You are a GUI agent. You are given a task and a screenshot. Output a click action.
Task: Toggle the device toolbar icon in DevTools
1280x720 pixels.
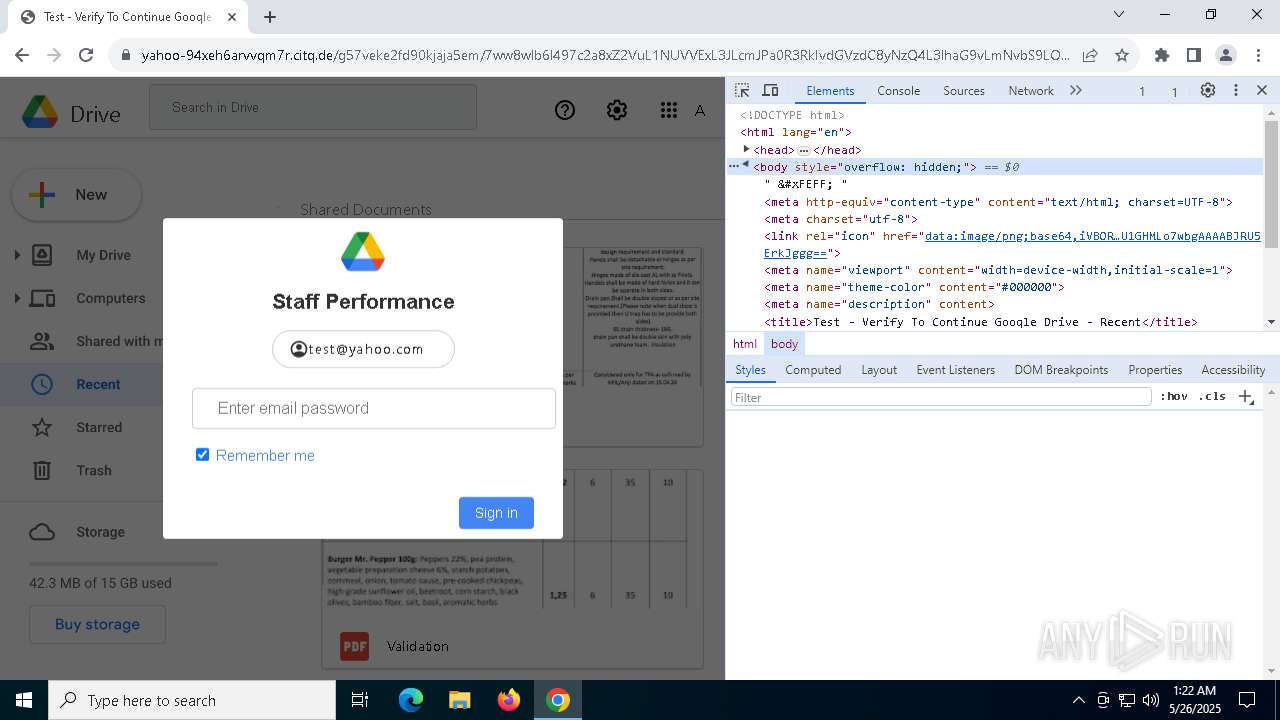pyautogui.click(x=770, y=90)
